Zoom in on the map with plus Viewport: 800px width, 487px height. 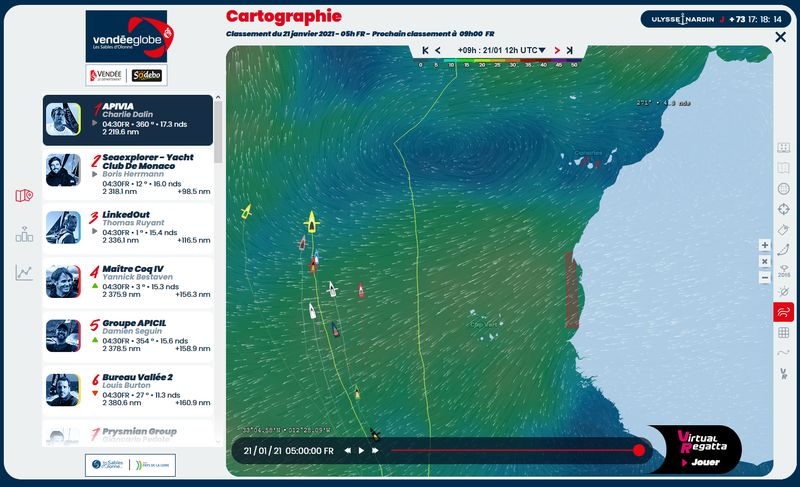pyautogui.click(x=764, y=245)
